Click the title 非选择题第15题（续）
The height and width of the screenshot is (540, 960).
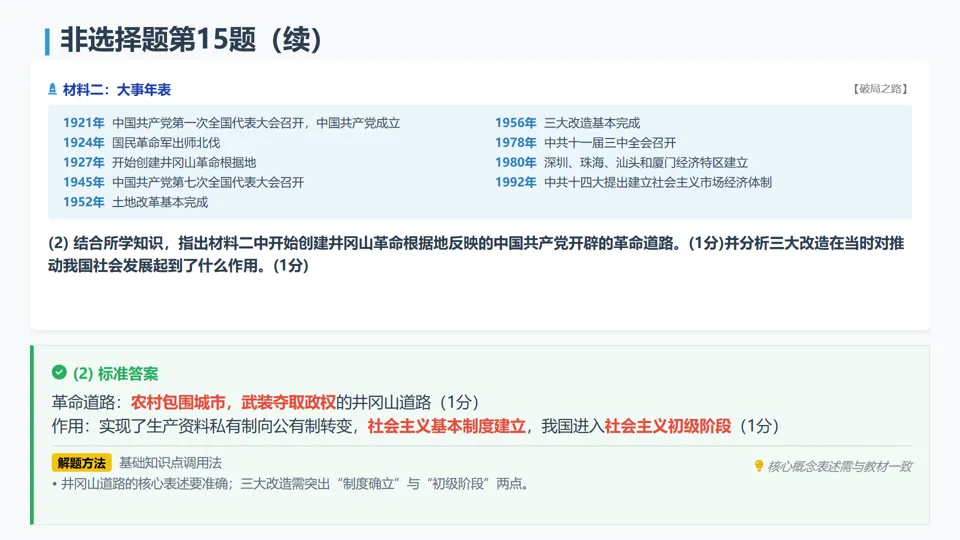(191, 40)
